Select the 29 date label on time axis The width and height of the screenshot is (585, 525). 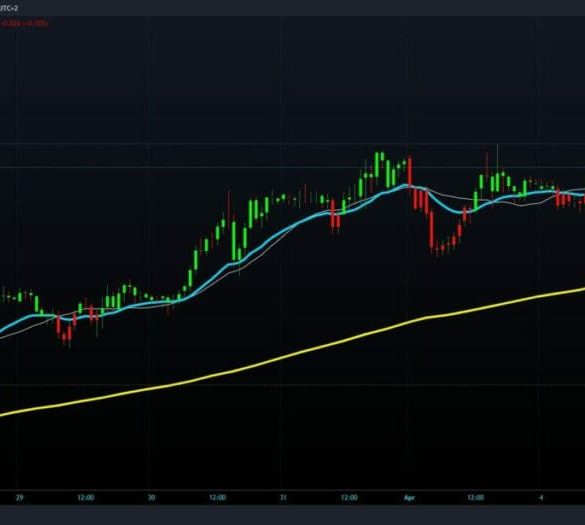(x=19, y=498)
